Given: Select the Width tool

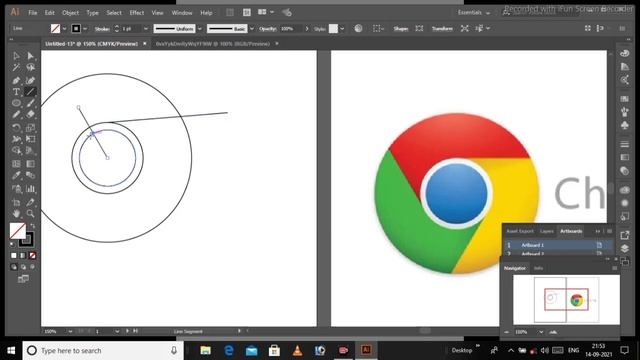Looking at the screenshot, I should [16, 139].
